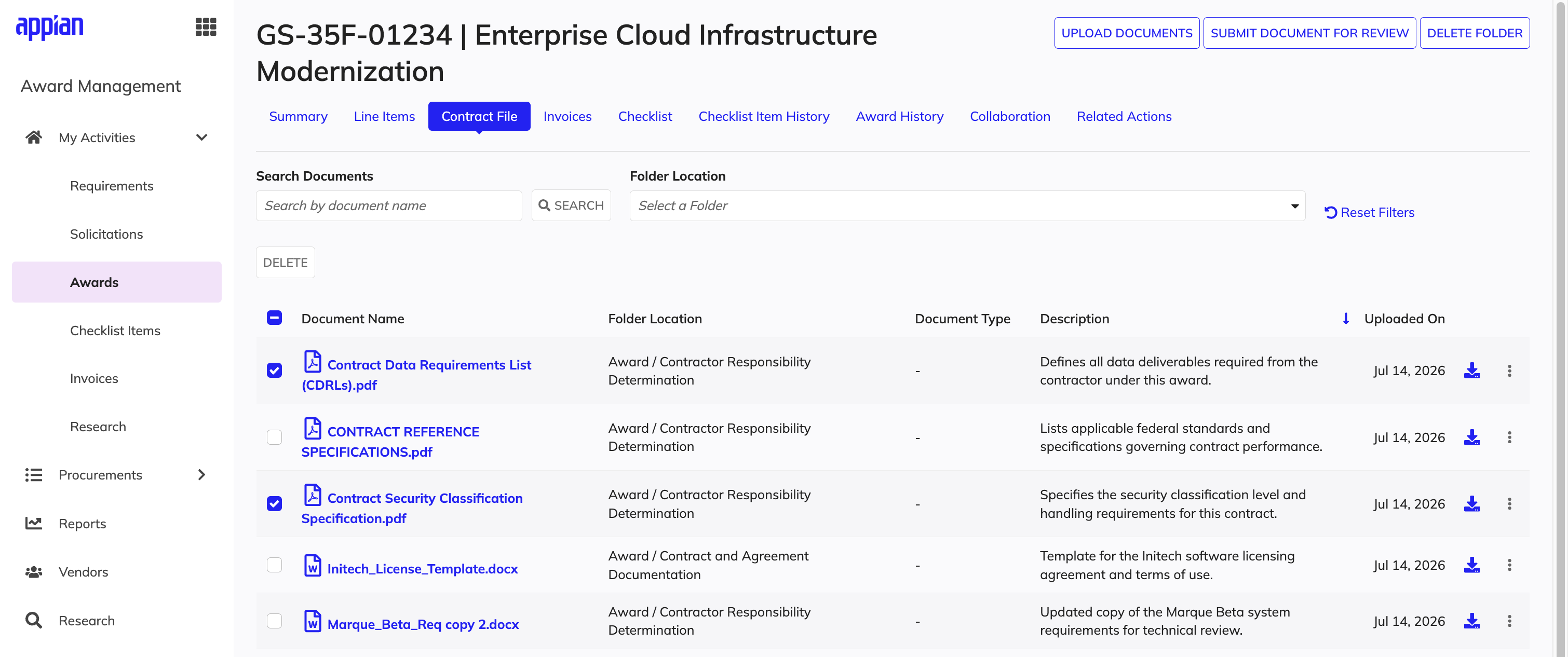The width and height of the screenshot is (1568, 657).
Task: Open more options for Marque_Beta_Req copy 2 row
Action: tap(1509, 621)
